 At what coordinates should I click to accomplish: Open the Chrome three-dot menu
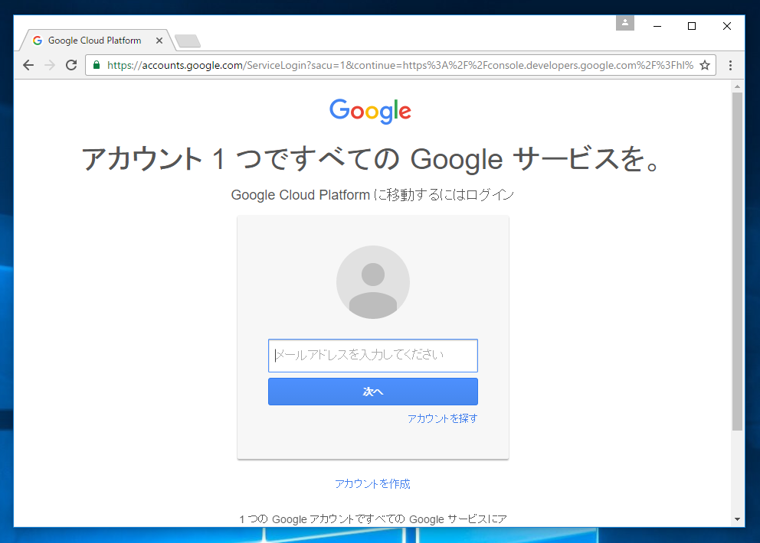(730, 65)
